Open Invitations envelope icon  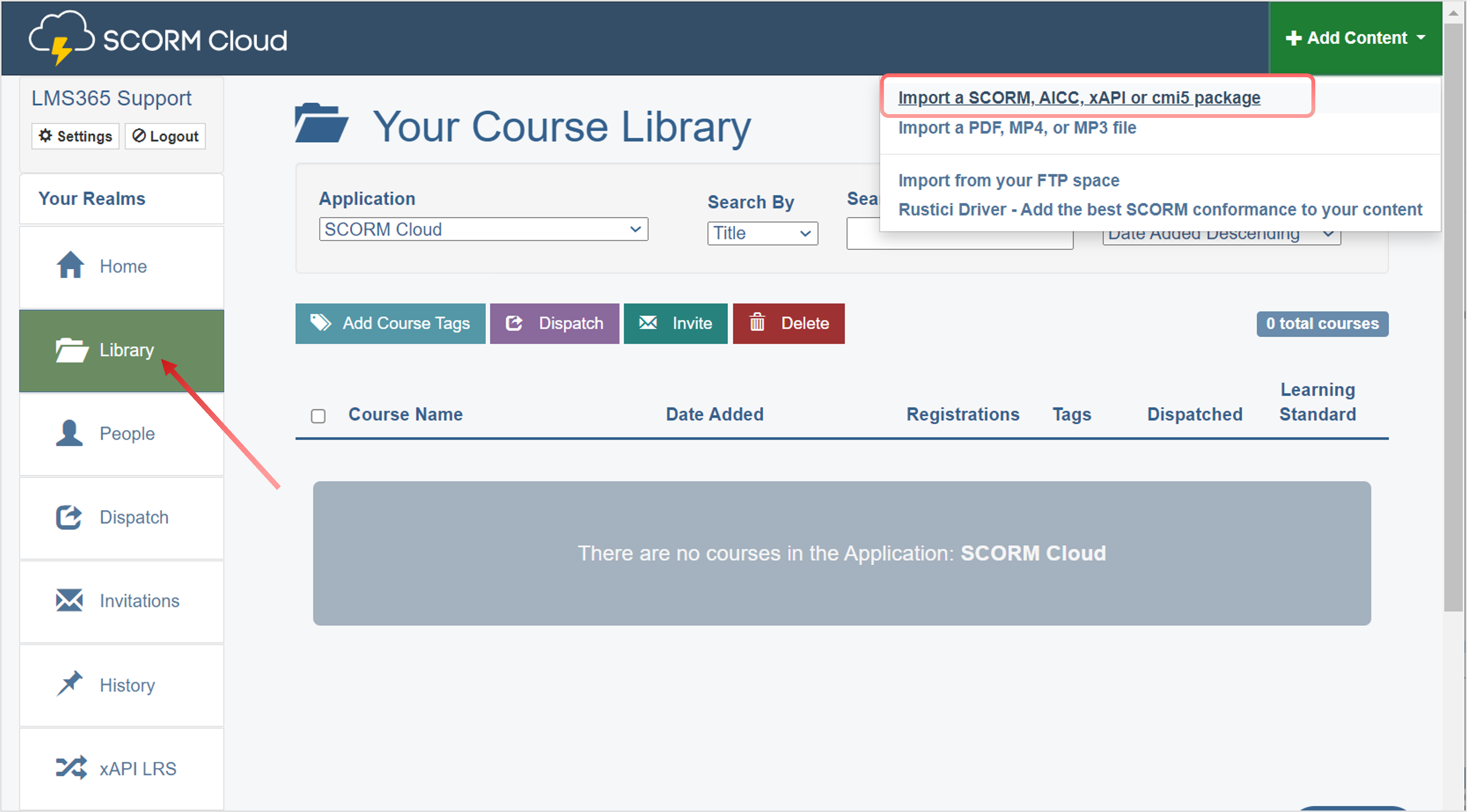pos(70,601)
